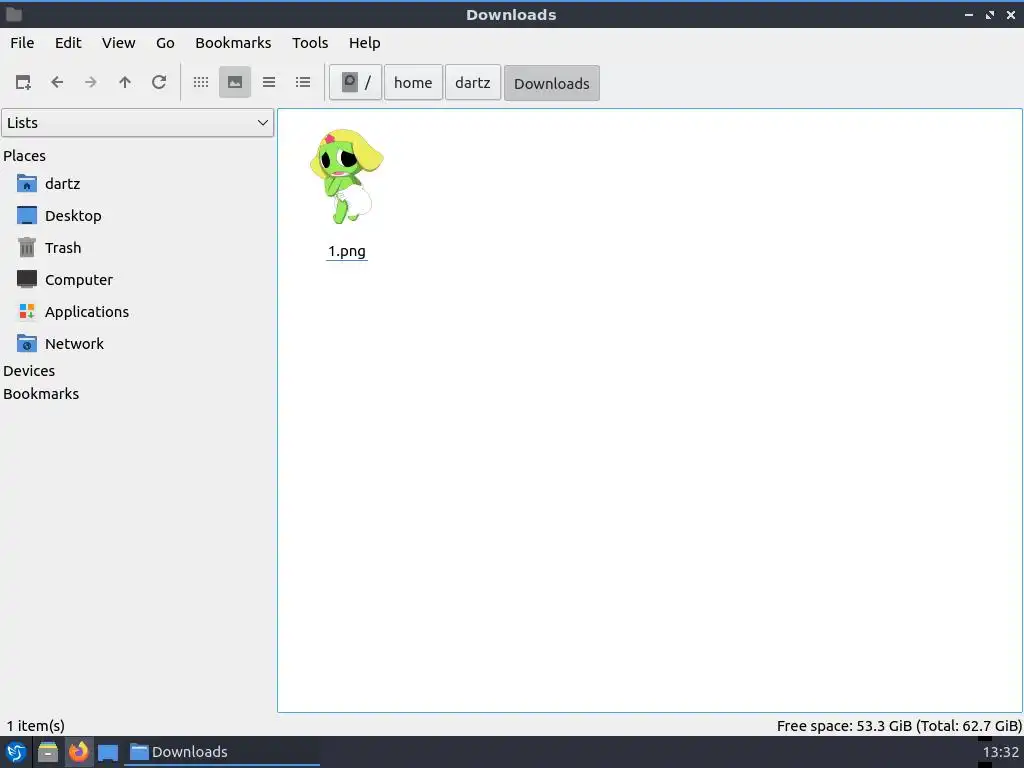Click the '1 item(s)' status text
The image size is (1024, 768).
coord(35,726)
